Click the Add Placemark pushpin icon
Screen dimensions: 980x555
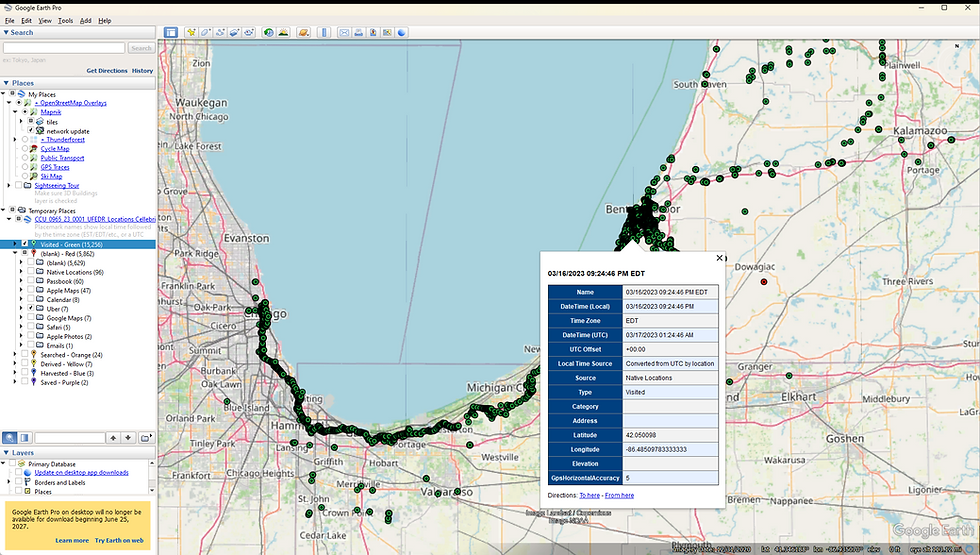191,32
